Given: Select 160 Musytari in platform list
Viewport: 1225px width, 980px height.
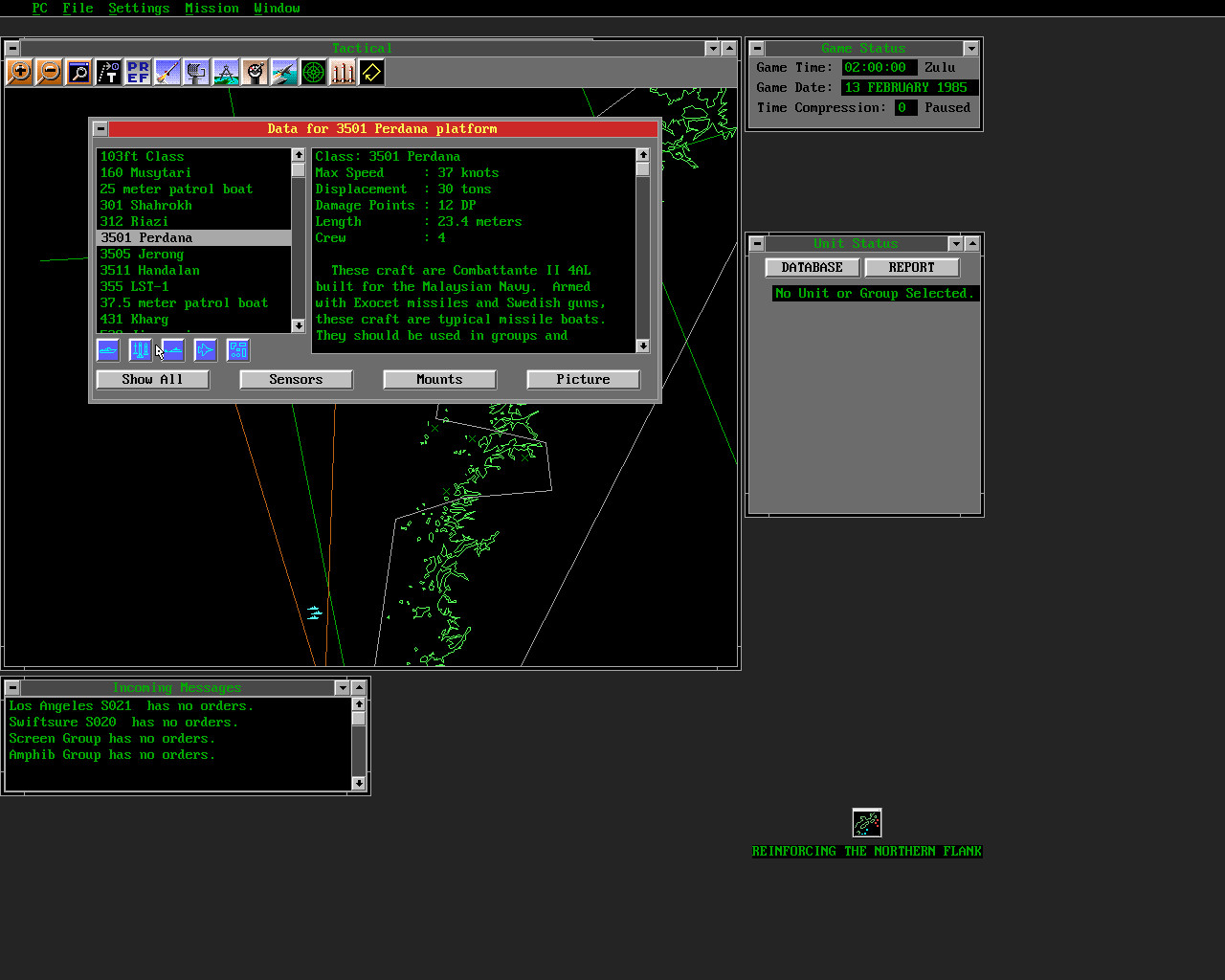Looking at the screenshot, I should 194,173.
